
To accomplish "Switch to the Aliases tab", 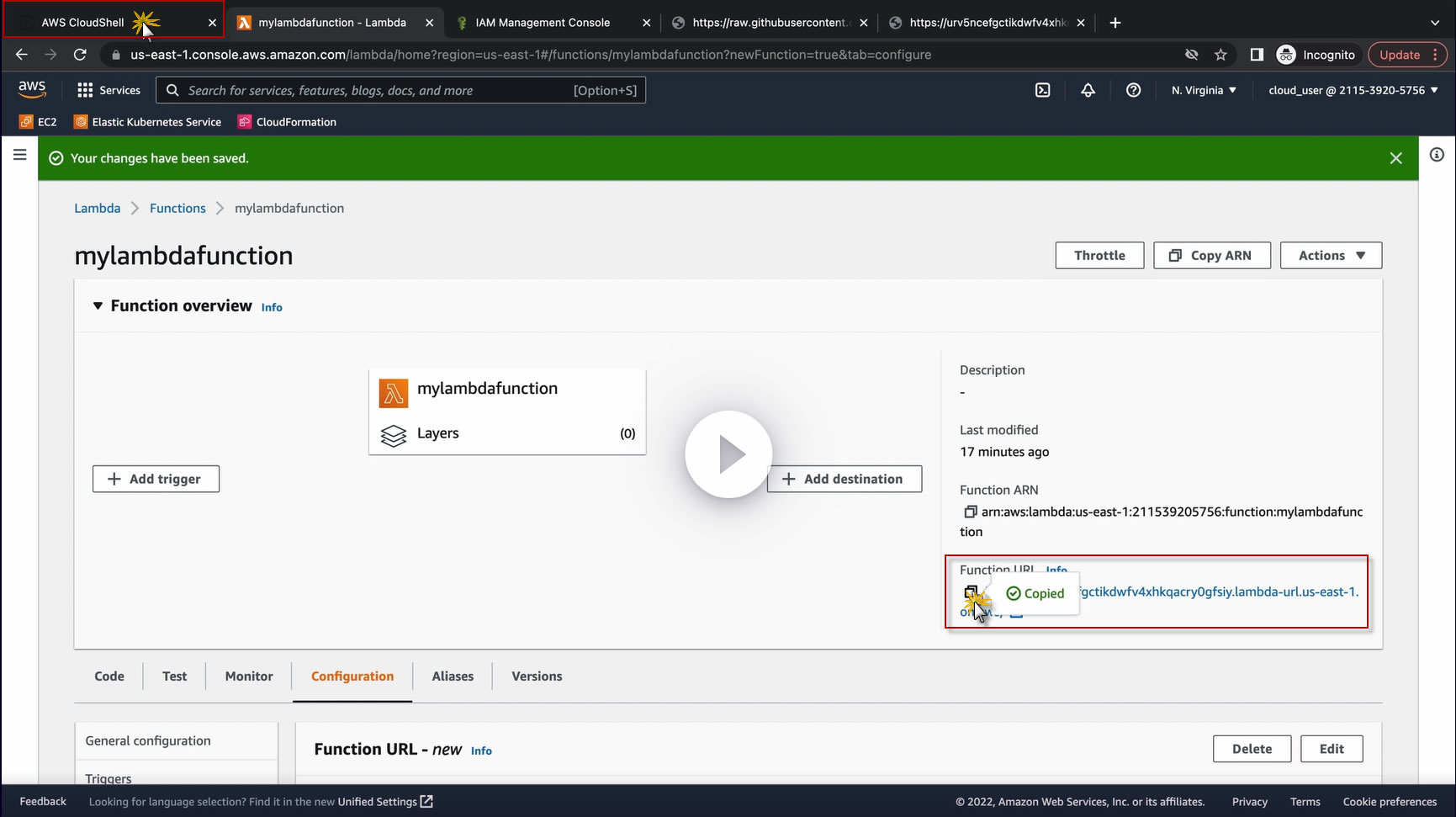I will pyautogui.click(x=453, y=676).
